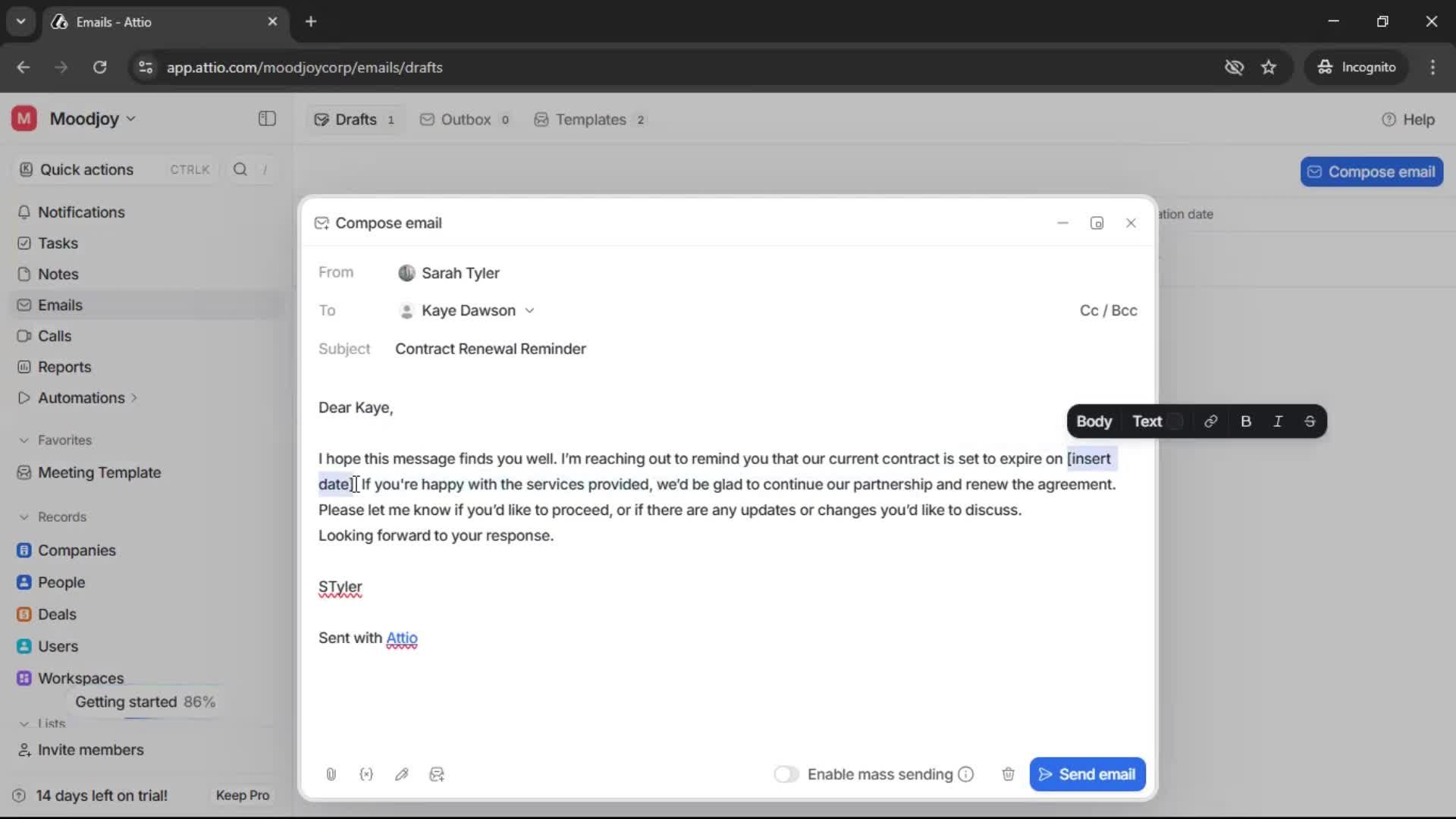Apply strikethrough to selected text
Screen dimensions: 1456x819
coord(1310,421)
